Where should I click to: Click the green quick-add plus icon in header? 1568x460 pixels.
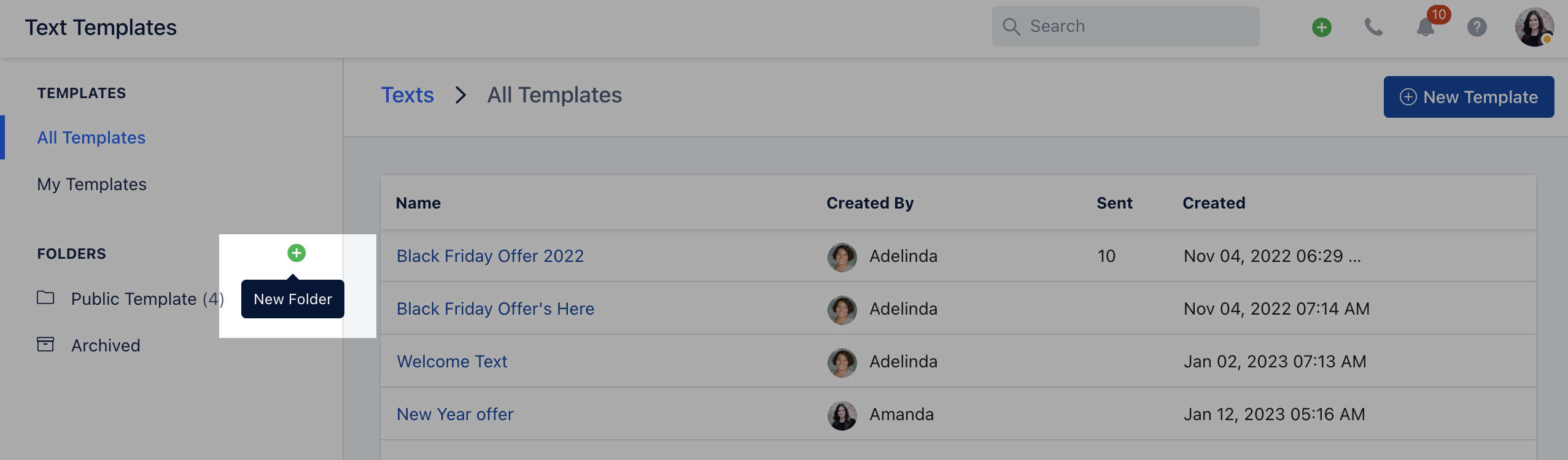[1321, 28]
